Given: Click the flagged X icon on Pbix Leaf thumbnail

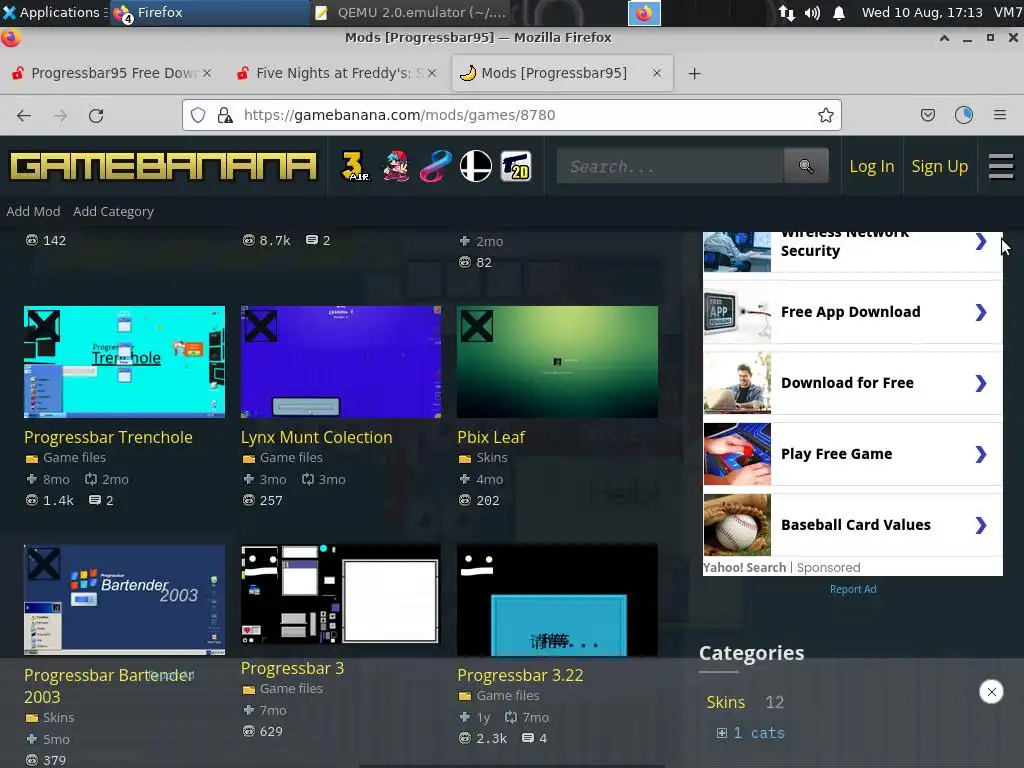Looking at the screenshot, I should [x=477, y=326].
